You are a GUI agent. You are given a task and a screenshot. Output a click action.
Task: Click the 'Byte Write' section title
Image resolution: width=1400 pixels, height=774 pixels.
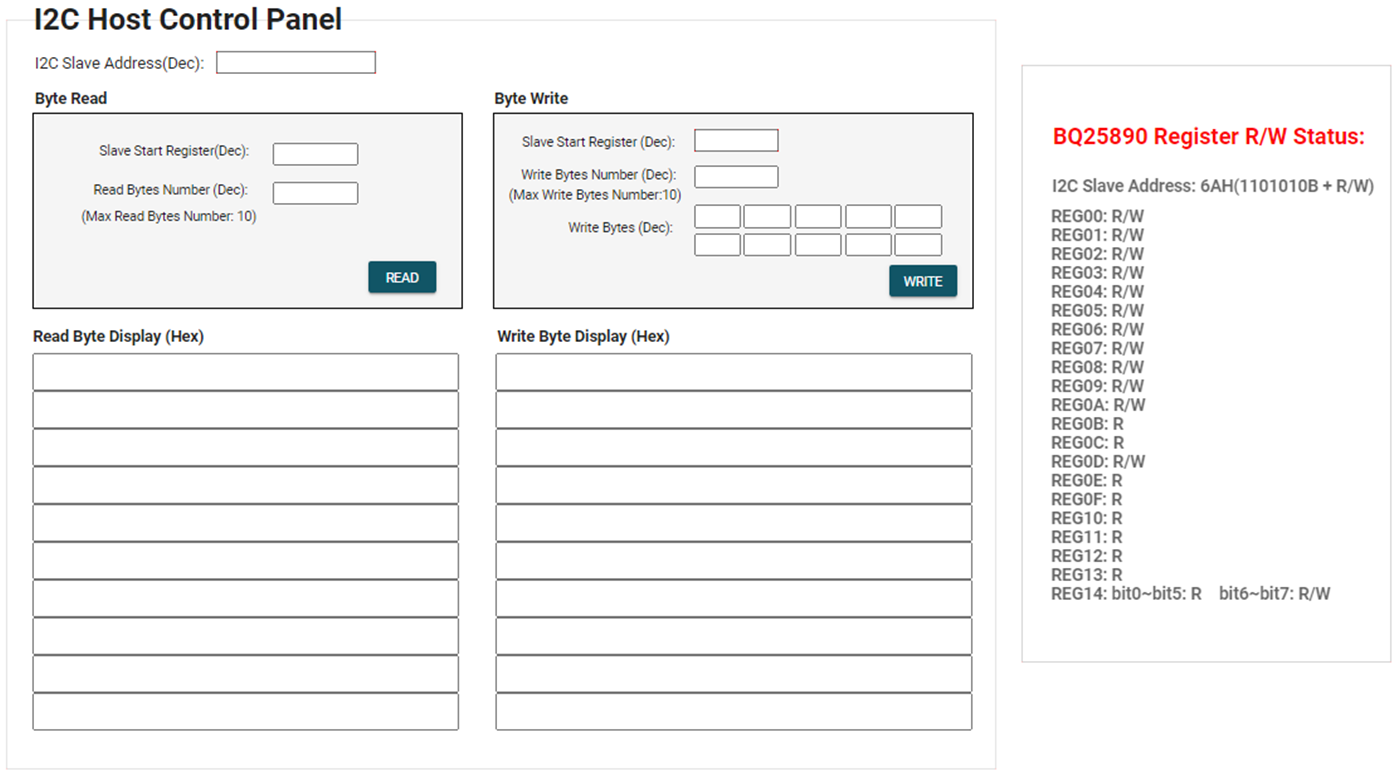[x=531, y=99]
